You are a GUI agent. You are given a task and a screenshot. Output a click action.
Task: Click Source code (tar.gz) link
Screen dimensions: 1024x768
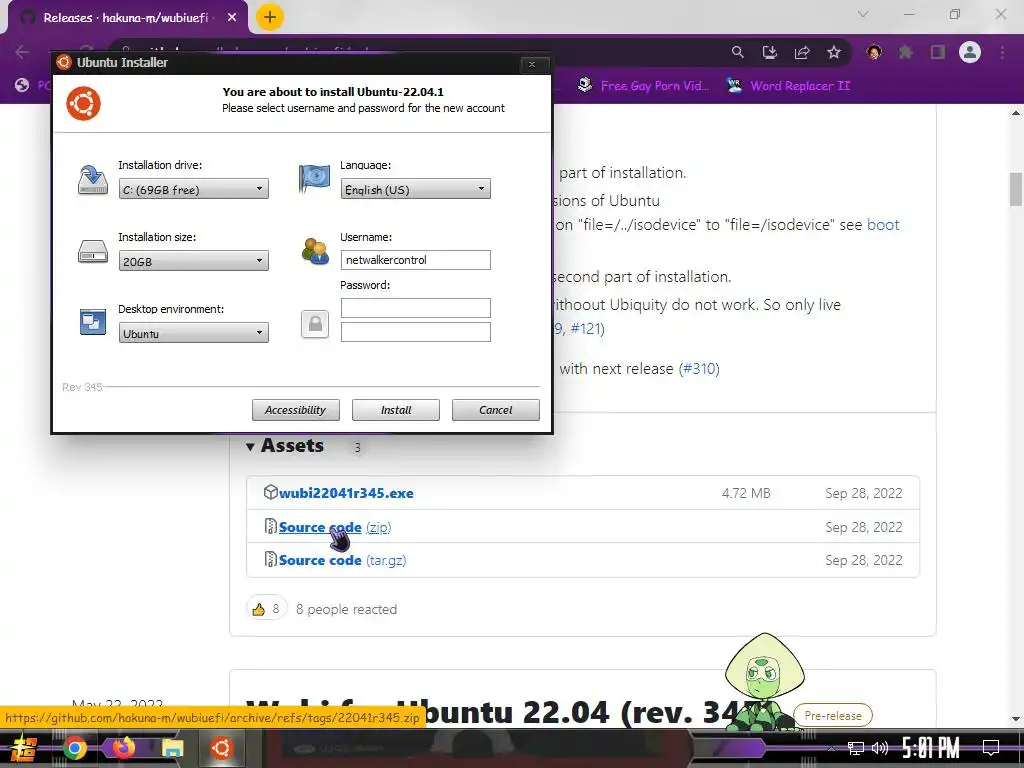(342, 560)
